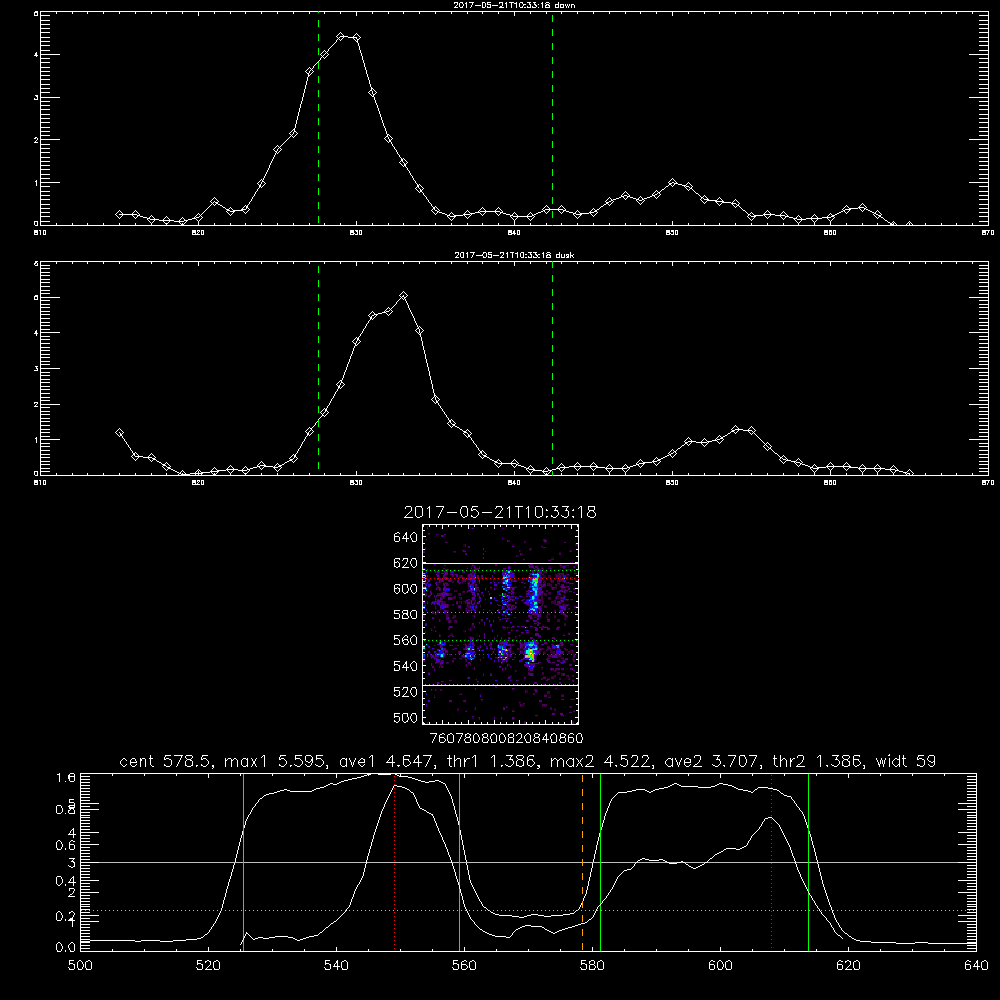Click the large timestamp title above the spectral image
The image size is (1000, 1000).
tap(500, 512)
